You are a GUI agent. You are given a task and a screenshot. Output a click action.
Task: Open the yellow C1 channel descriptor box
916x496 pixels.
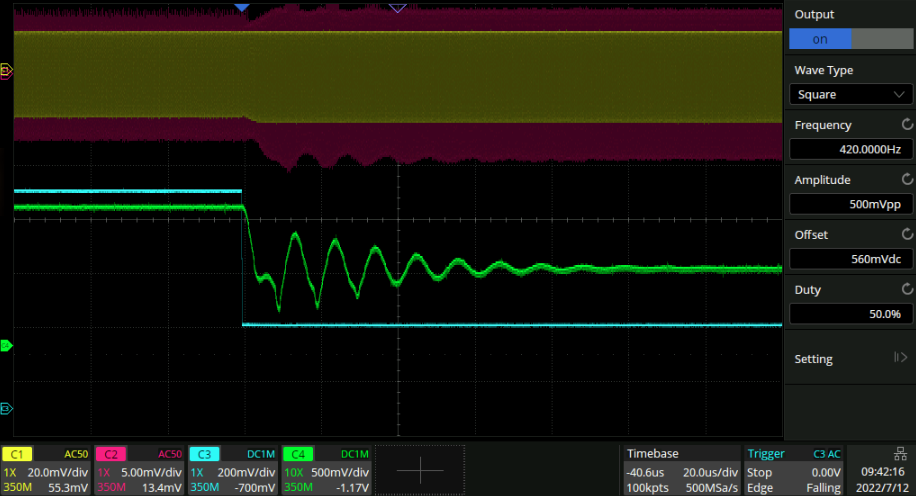pyautogui.click(x=46, y=470)
